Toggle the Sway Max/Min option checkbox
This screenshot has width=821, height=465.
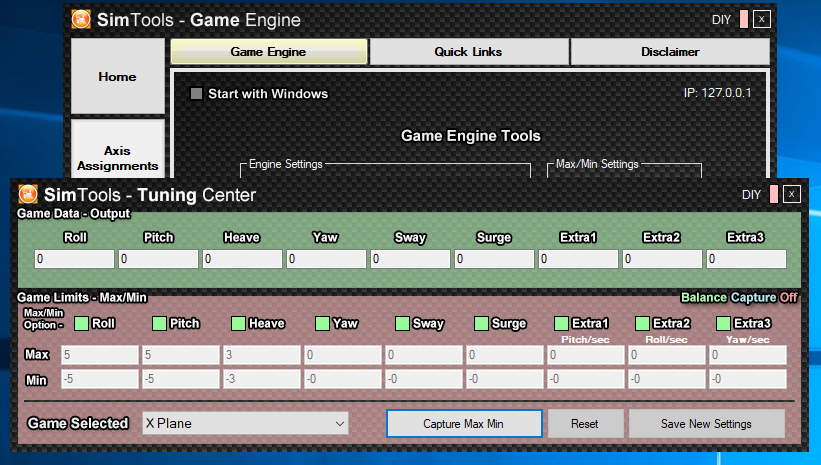(x=402, y=323)
